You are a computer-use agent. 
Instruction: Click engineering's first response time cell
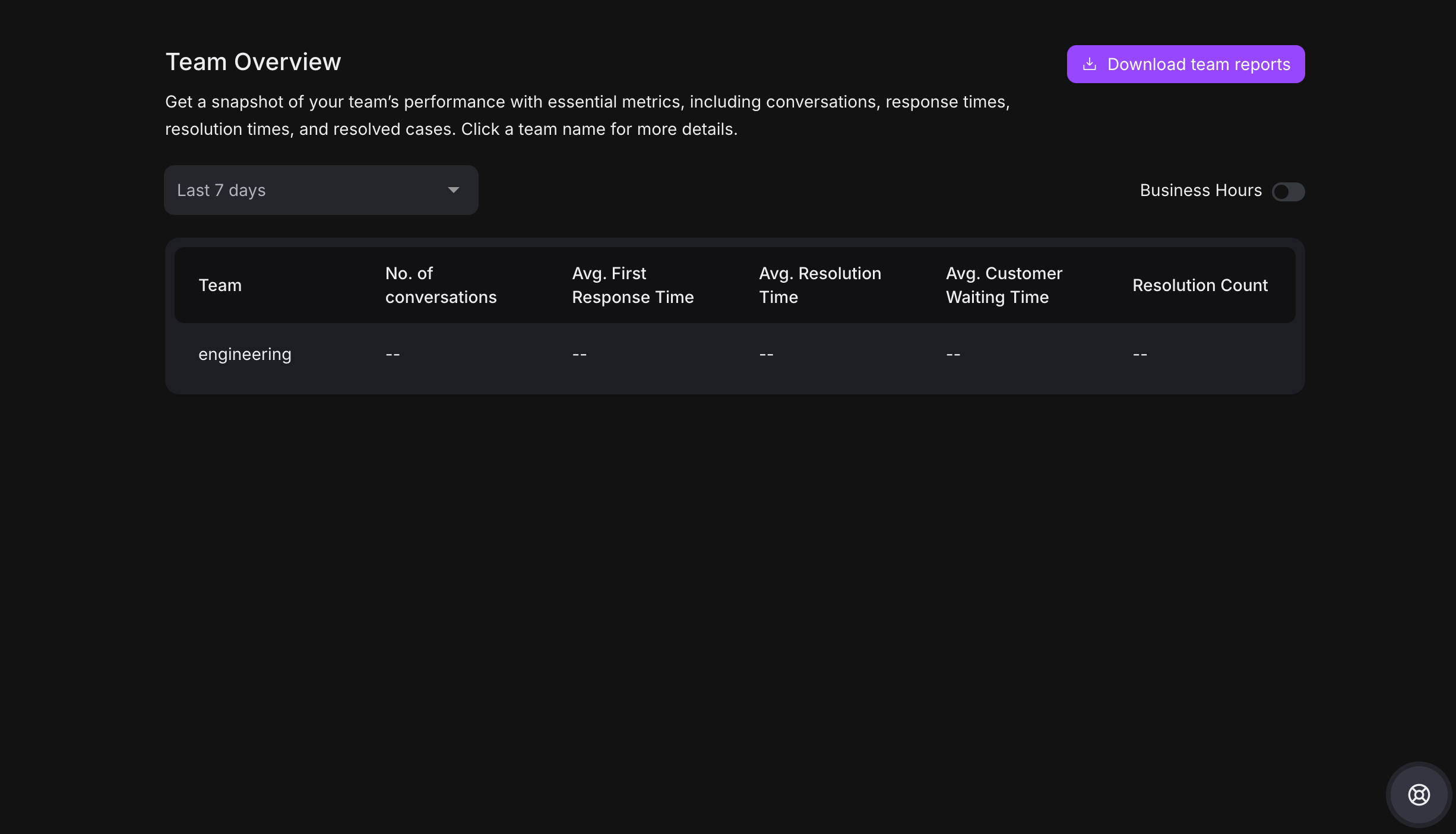[580, 355]
